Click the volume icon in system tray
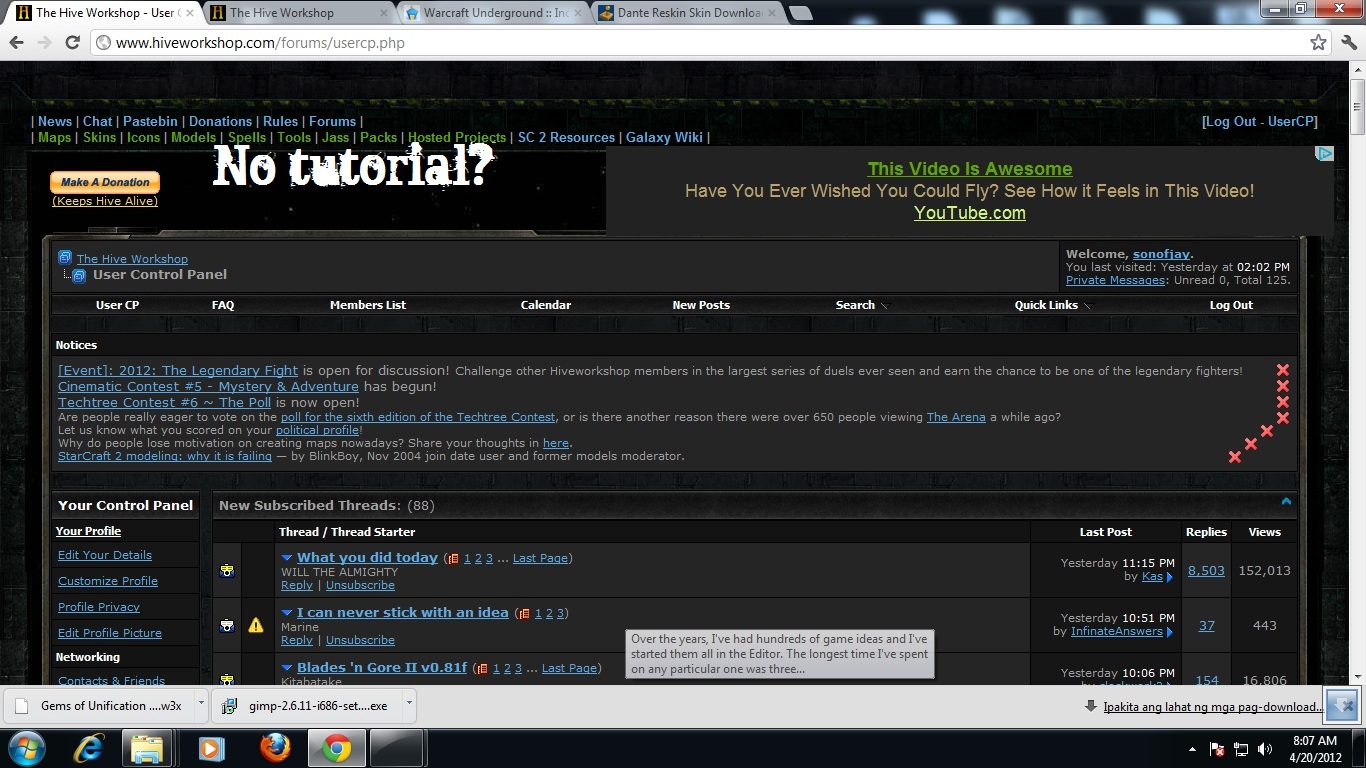 click(x=1265, y=749)
